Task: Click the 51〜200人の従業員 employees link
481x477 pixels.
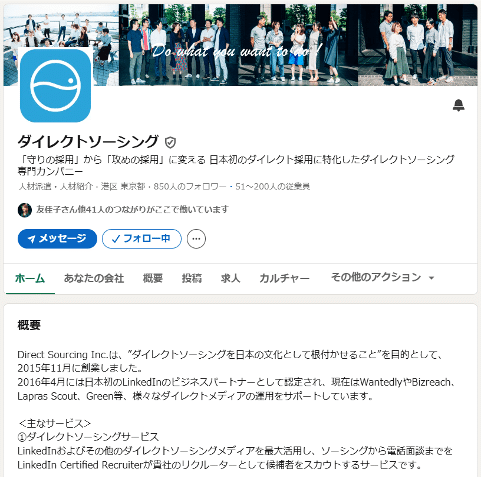Action: click(273, 186)
